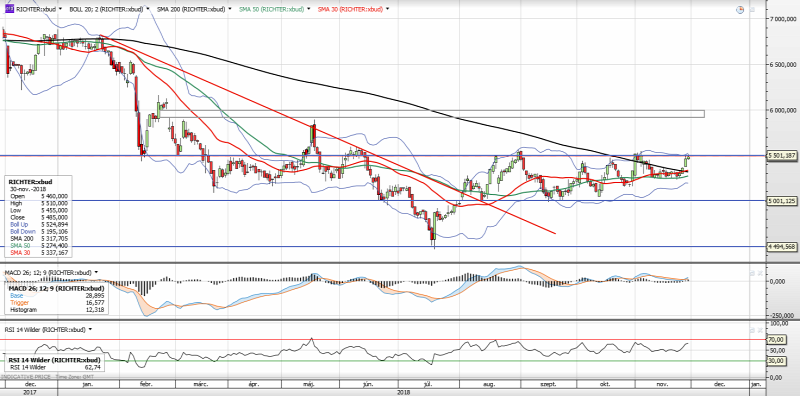Screen dimensions: 800x396
Task: Click the MACD 26; 12; 9 panel title
Action: (48, 273)
